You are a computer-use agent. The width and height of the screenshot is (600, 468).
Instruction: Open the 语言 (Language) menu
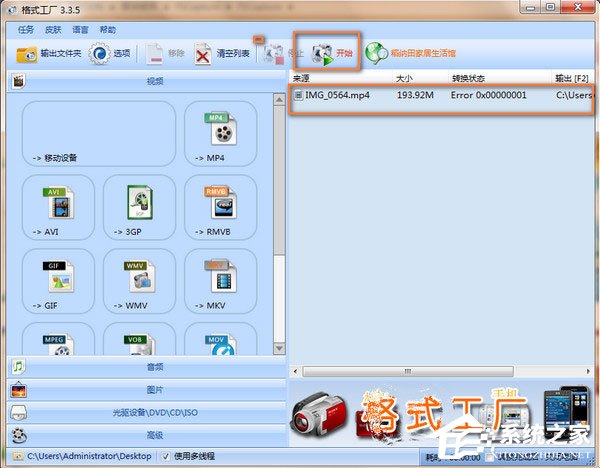click(80, 29)
